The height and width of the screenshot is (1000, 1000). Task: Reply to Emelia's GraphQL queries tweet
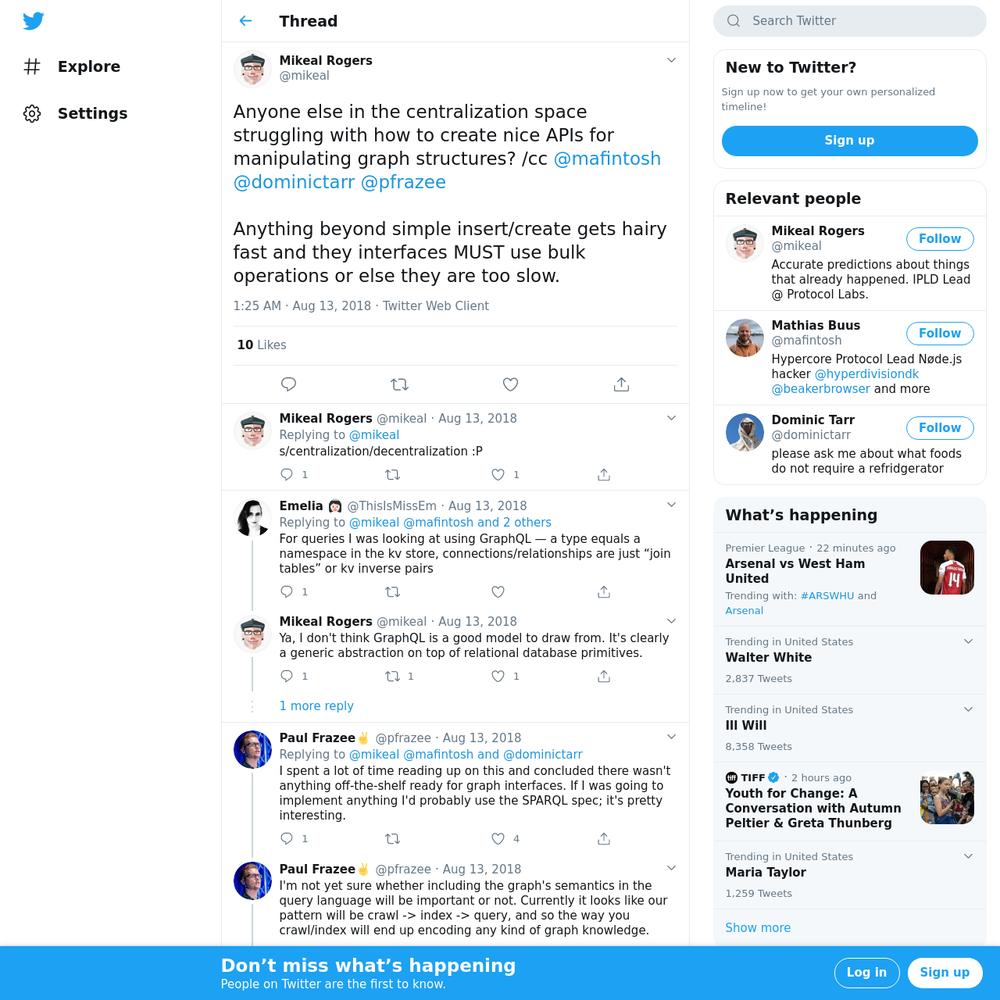pos(287,592)
